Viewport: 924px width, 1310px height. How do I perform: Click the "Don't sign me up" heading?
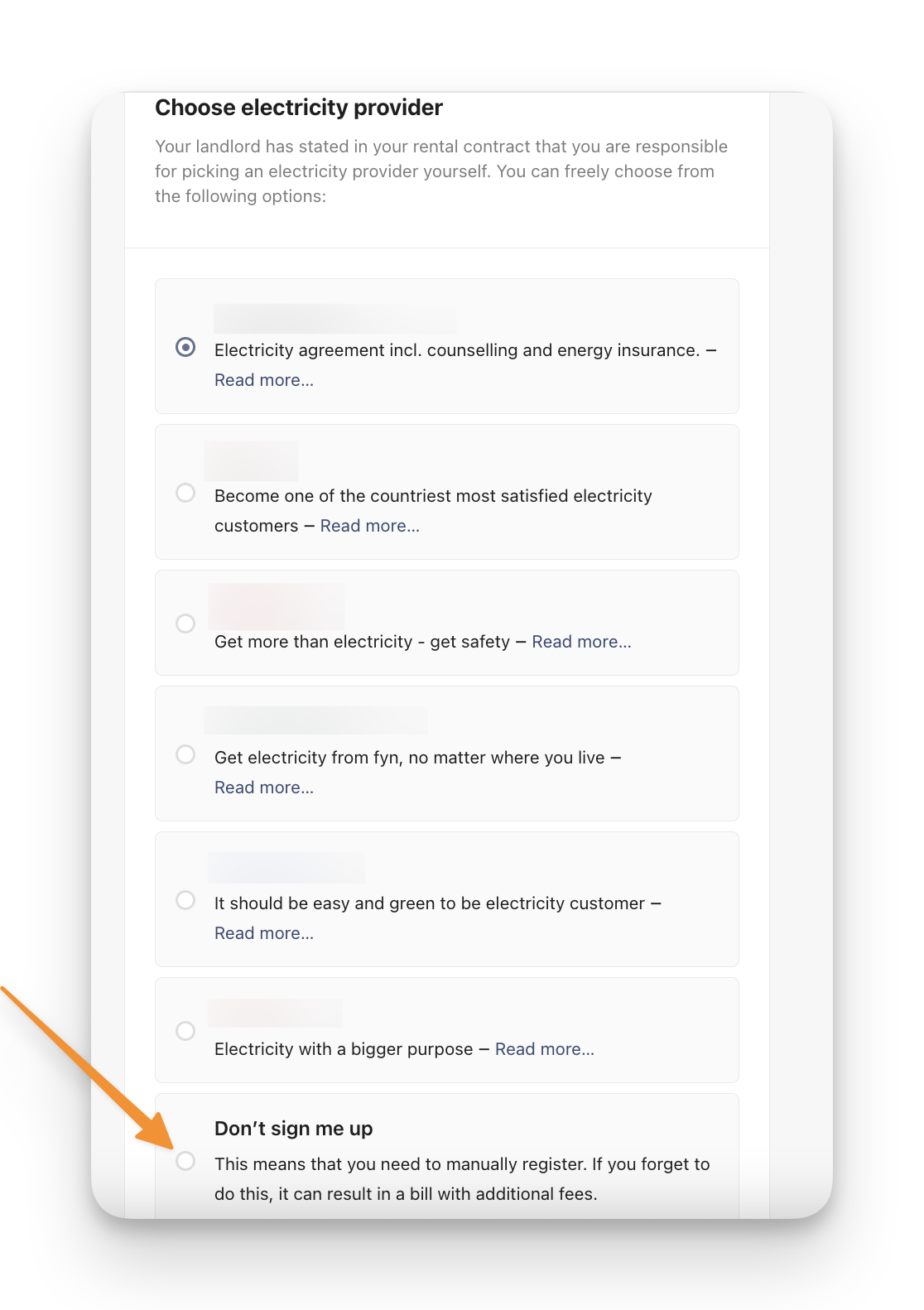293,1129
